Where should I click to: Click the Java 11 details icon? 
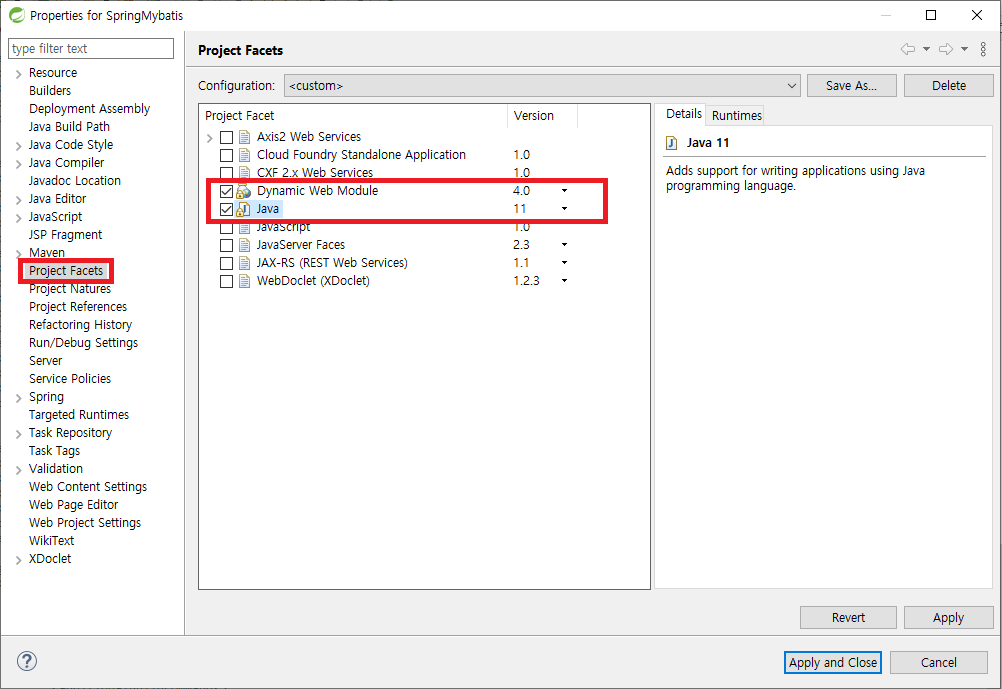point(672,143)
